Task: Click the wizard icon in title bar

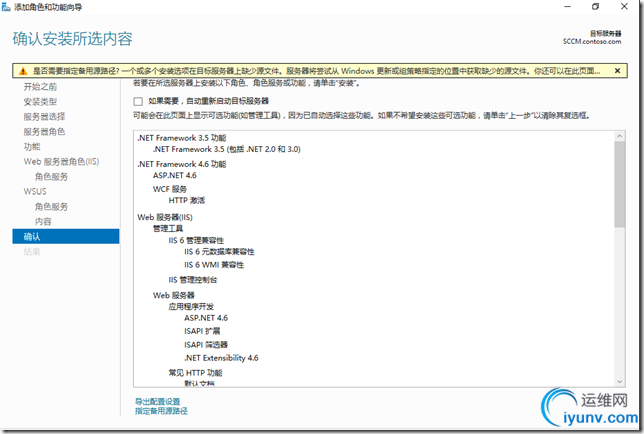Action: click(x=6, y=7)
